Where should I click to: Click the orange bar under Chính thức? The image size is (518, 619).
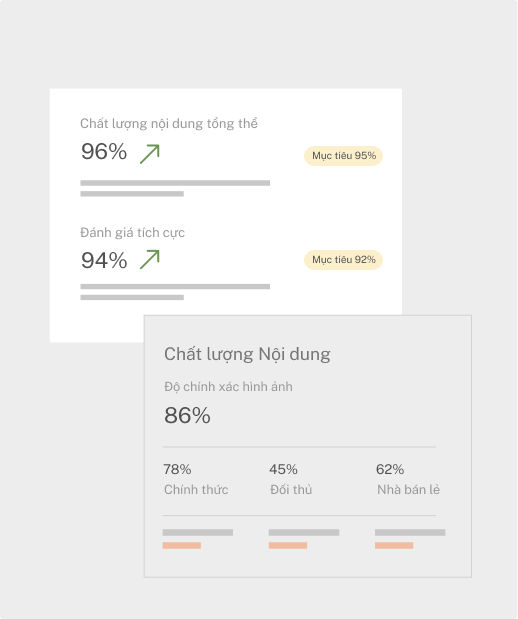click(182, 546)
